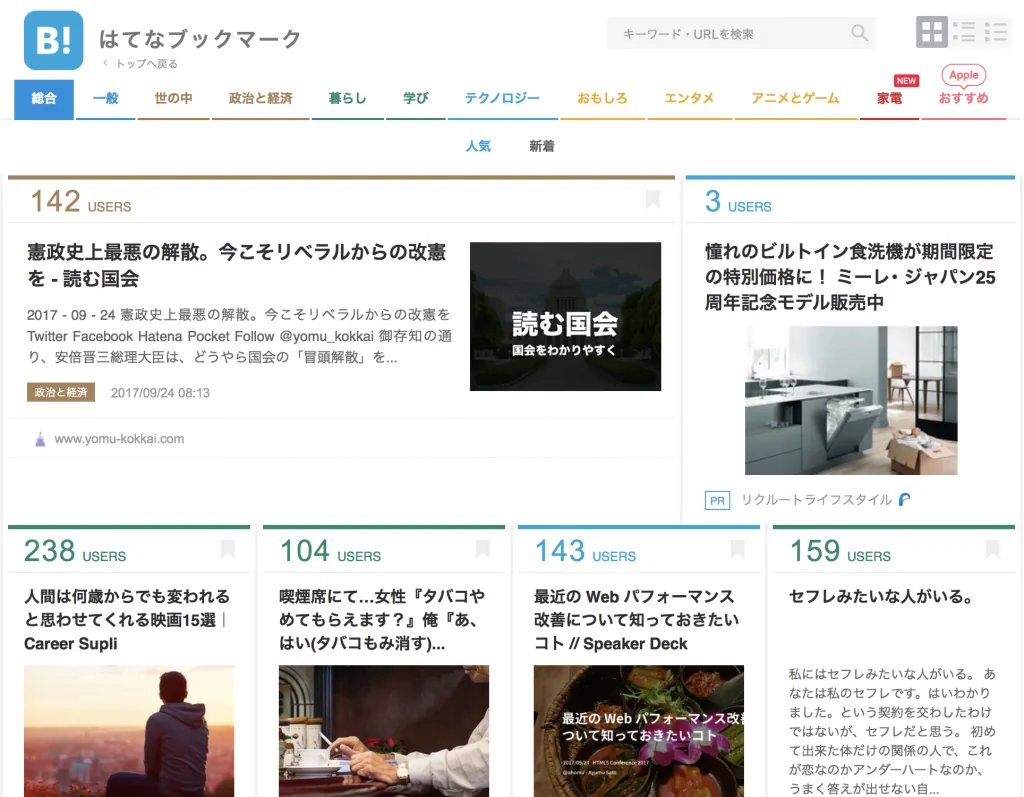Open the www.yomu-kokkai.com domain link
This screenshot has height=797, width=1024.
click(119, 439)
